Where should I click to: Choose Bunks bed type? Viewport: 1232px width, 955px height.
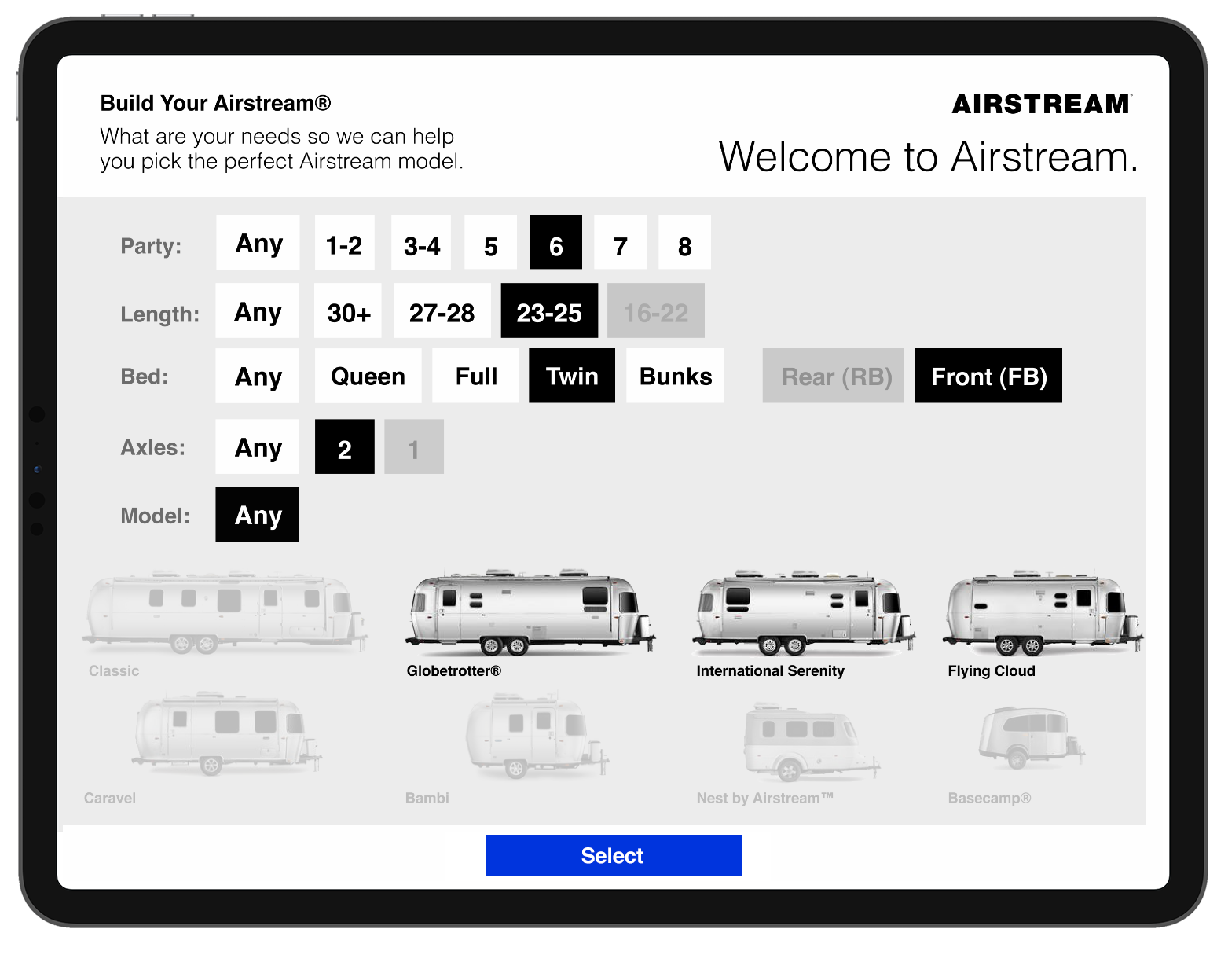click(675, 376)
